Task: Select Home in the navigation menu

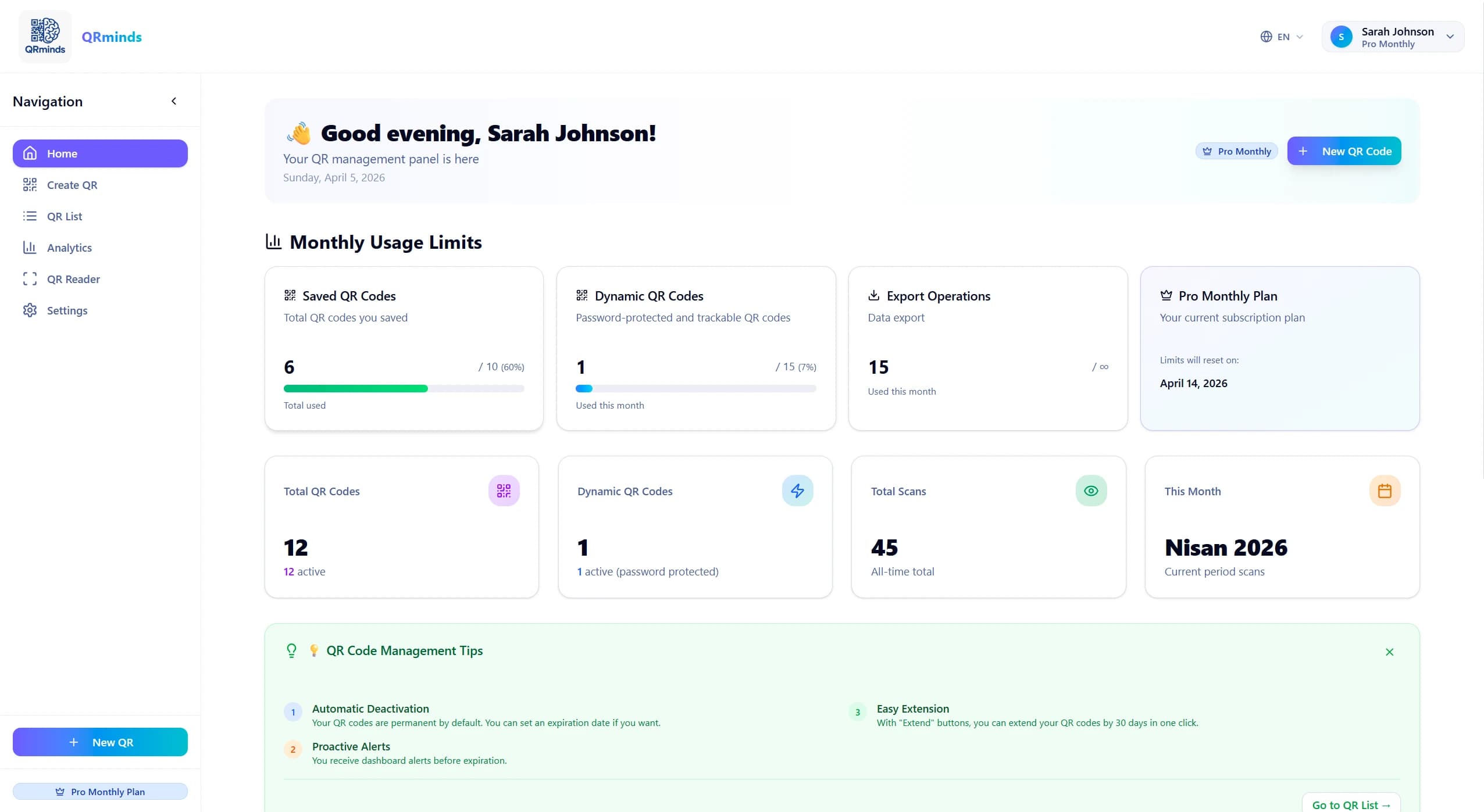Action: (62, 153)
